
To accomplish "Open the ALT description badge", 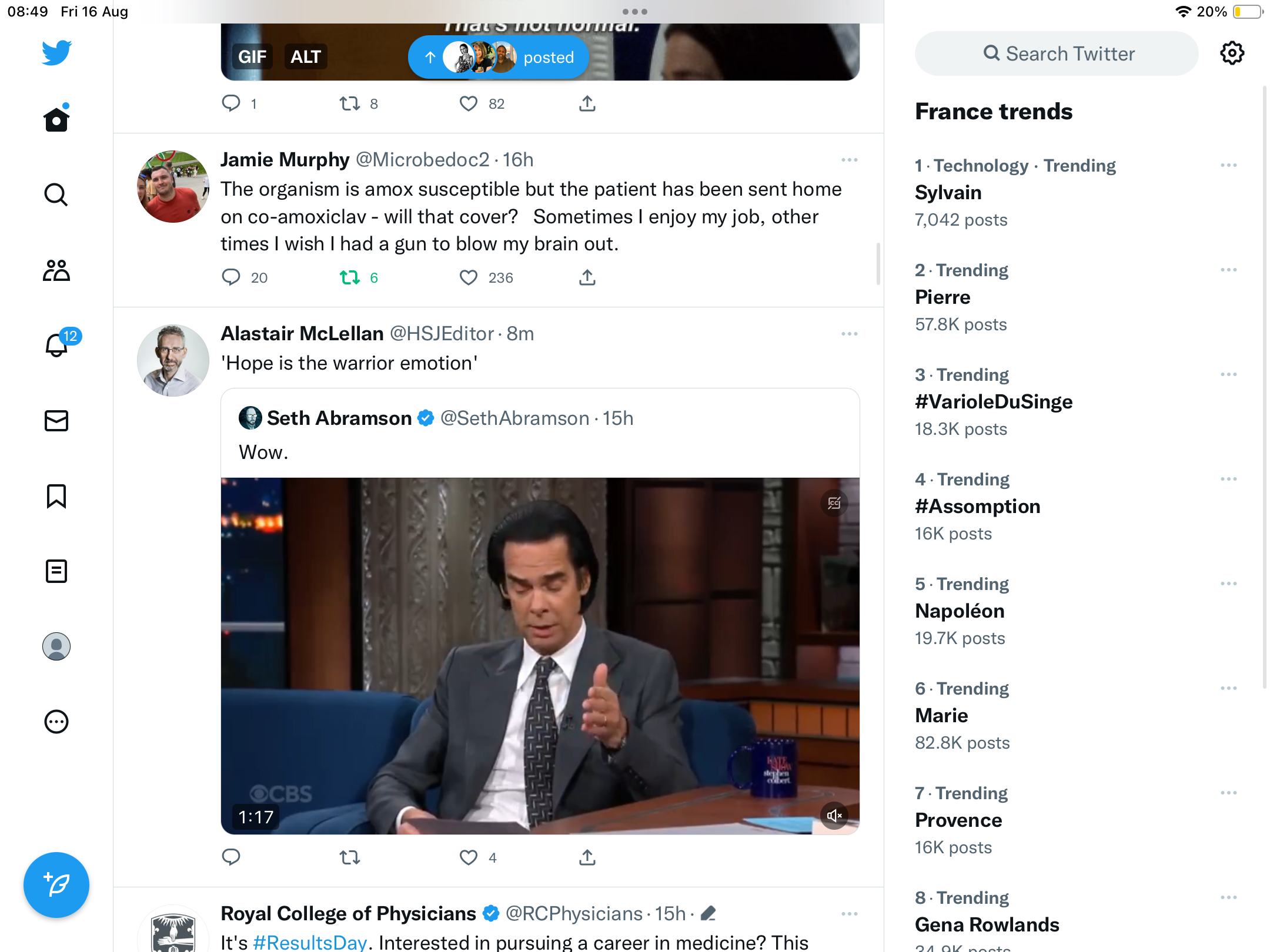I will pos(306,56).
